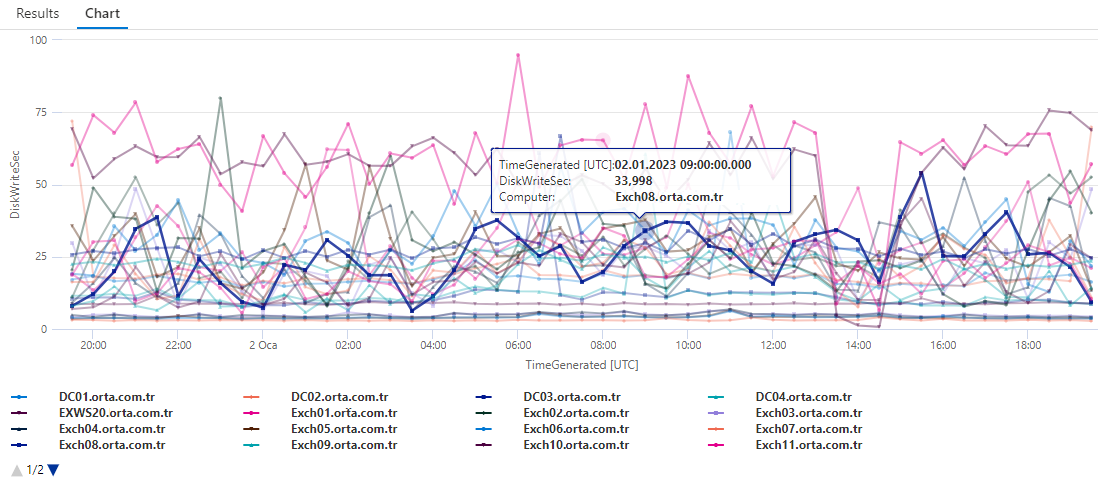
Task: Click the 06:00 x-axis tick label
Action: pyautogui.click(x=517, y=345)
